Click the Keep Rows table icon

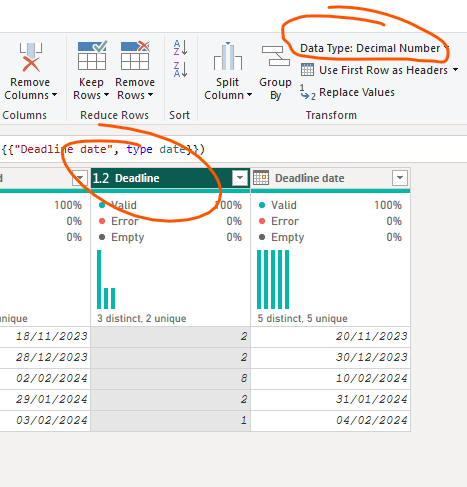[92, 55]
